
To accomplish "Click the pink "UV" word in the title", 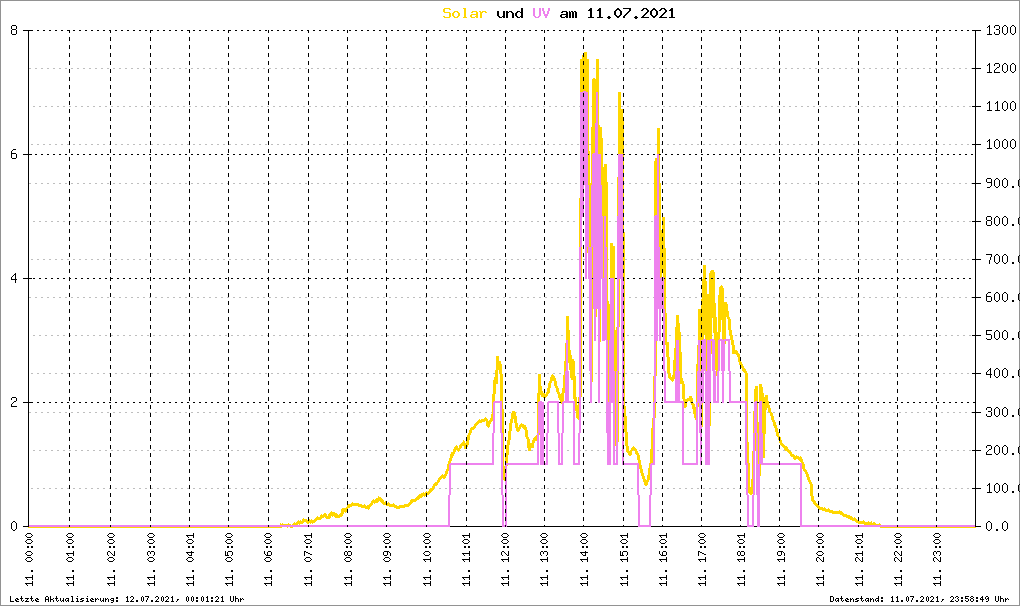I will pyautogui.click(x=541, y=13).
